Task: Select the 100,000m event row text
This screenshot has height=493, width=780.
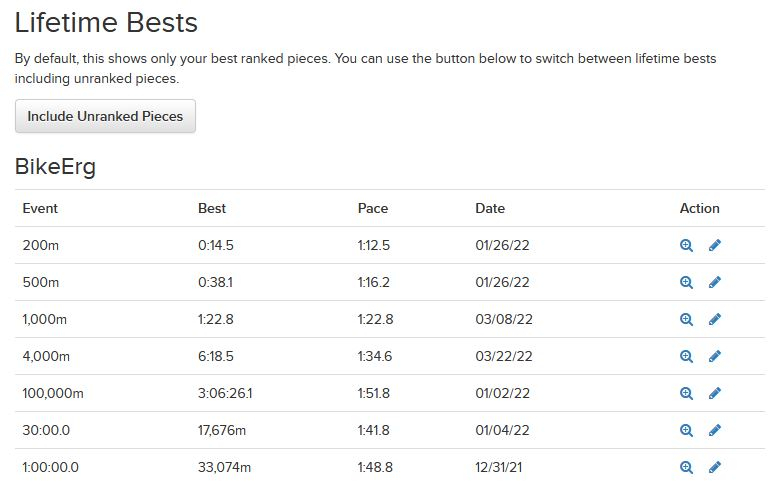Action: [x=53, y=393]
